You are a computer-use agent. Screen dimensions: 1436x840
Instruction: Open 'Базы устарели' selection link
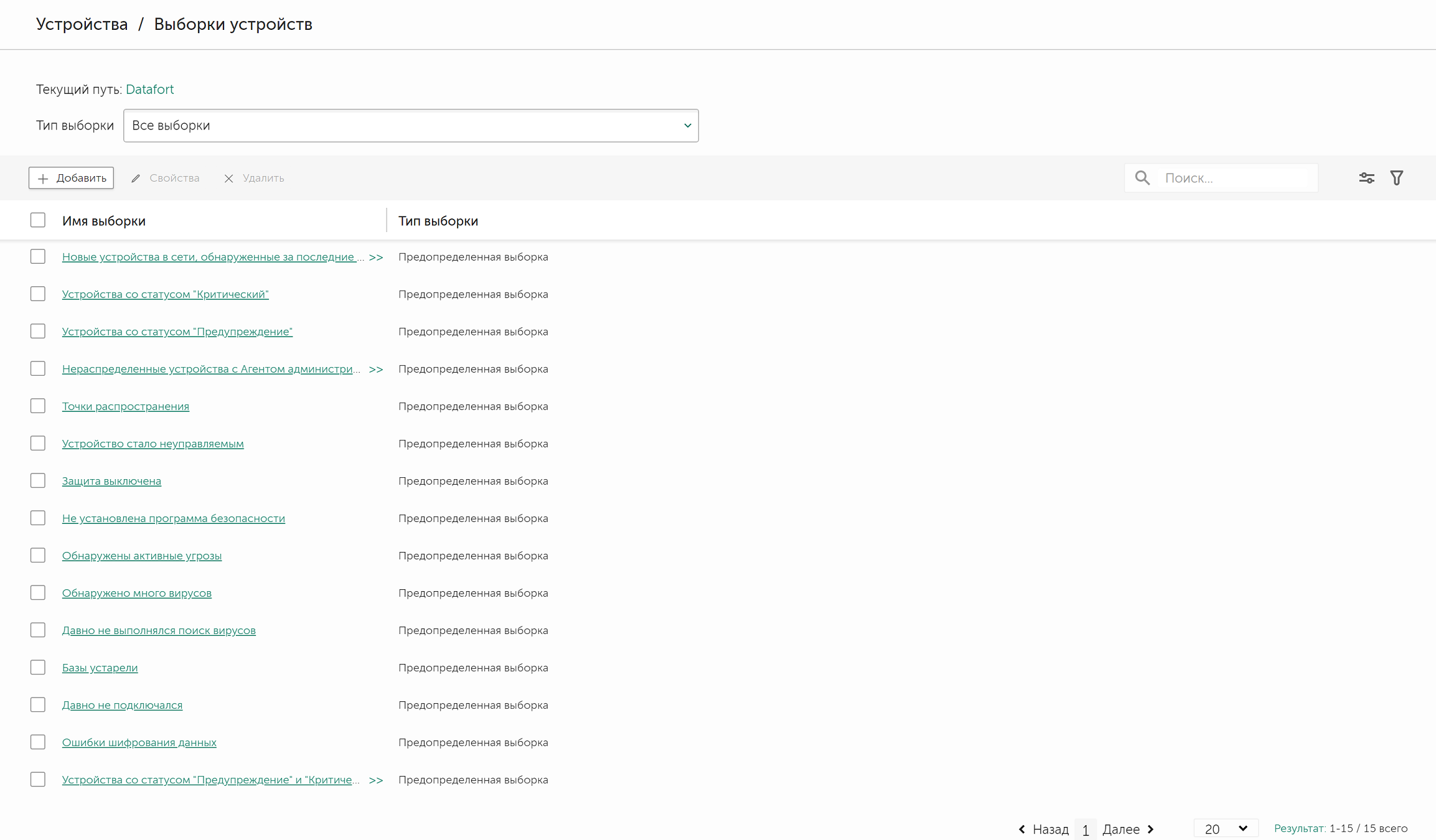coord(100,668)
